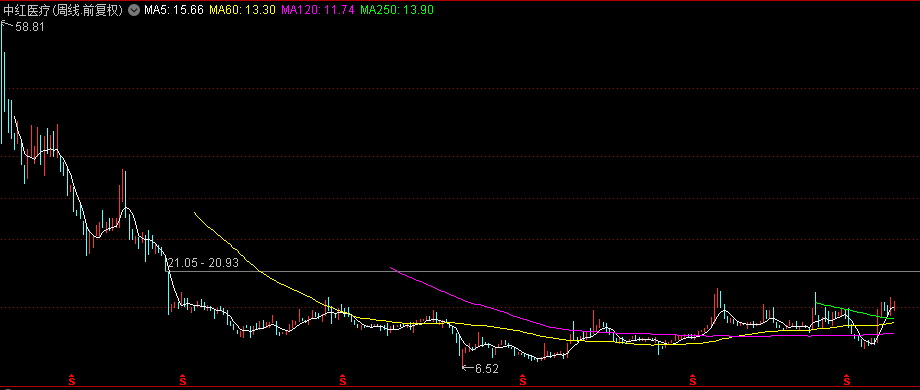The height and width of the screenshot is (390, 920).
Task: Select the magenta MA120: 11.74 indicator label
Action: tap(318, 10)
